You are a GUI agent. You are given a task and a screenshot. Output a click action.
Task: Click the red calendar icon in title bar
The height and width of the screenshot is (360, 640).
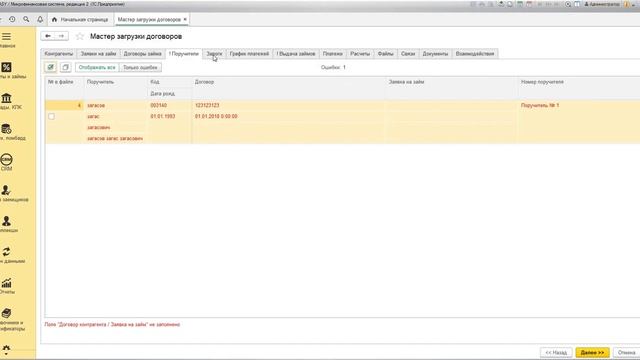click(x=529, y=4)
